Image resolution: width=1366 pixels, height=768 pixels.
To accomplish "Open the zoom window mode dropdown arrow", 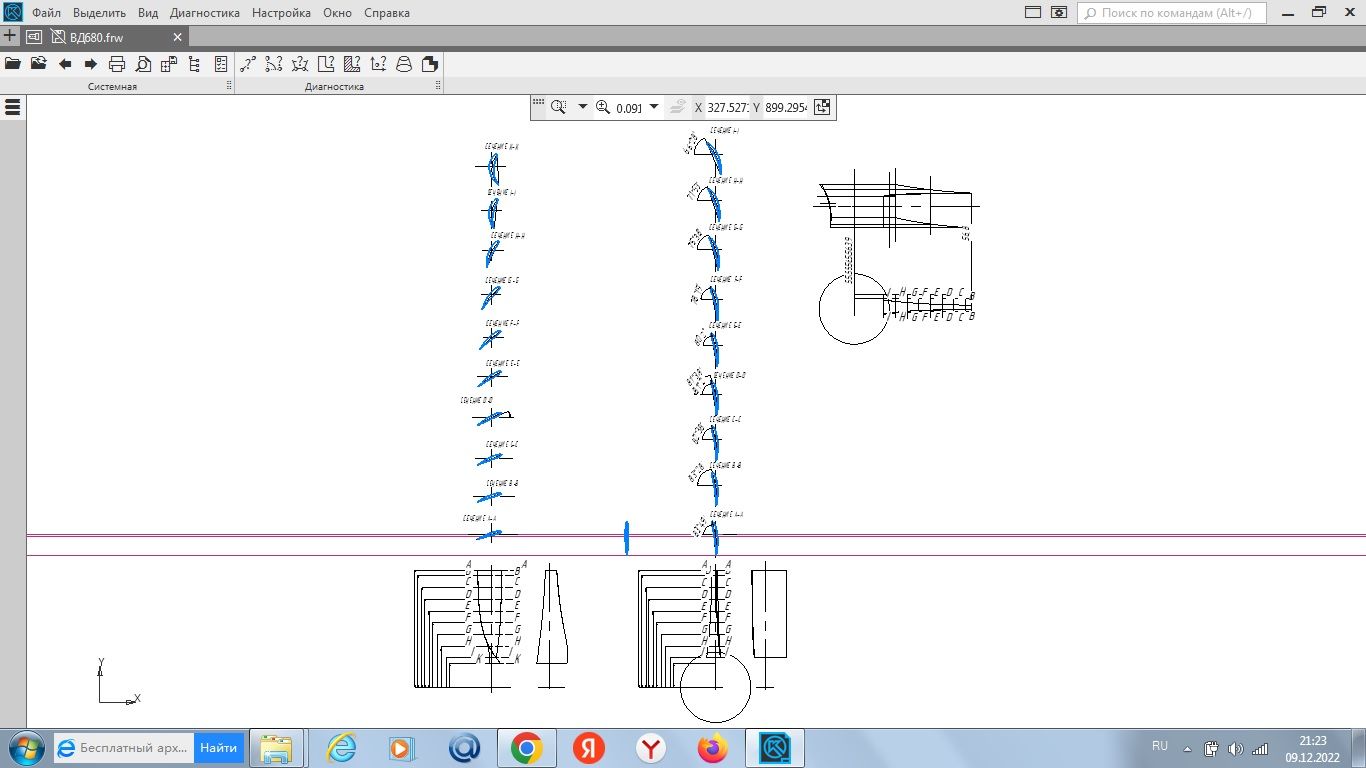I will (x=583, y=107).
